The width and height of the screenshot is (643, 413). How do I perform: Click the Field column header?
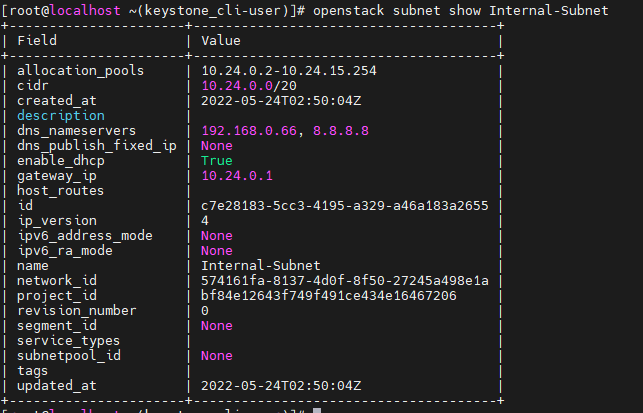[x=37, y=41]
